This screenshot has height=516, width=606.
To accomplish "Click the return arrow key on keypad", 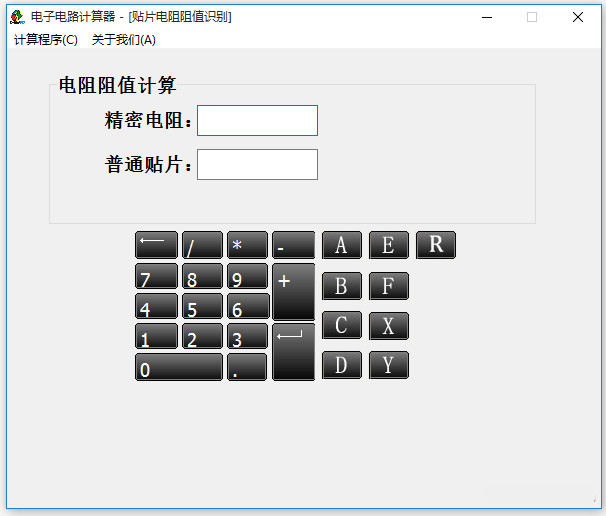I will point(294,352).
